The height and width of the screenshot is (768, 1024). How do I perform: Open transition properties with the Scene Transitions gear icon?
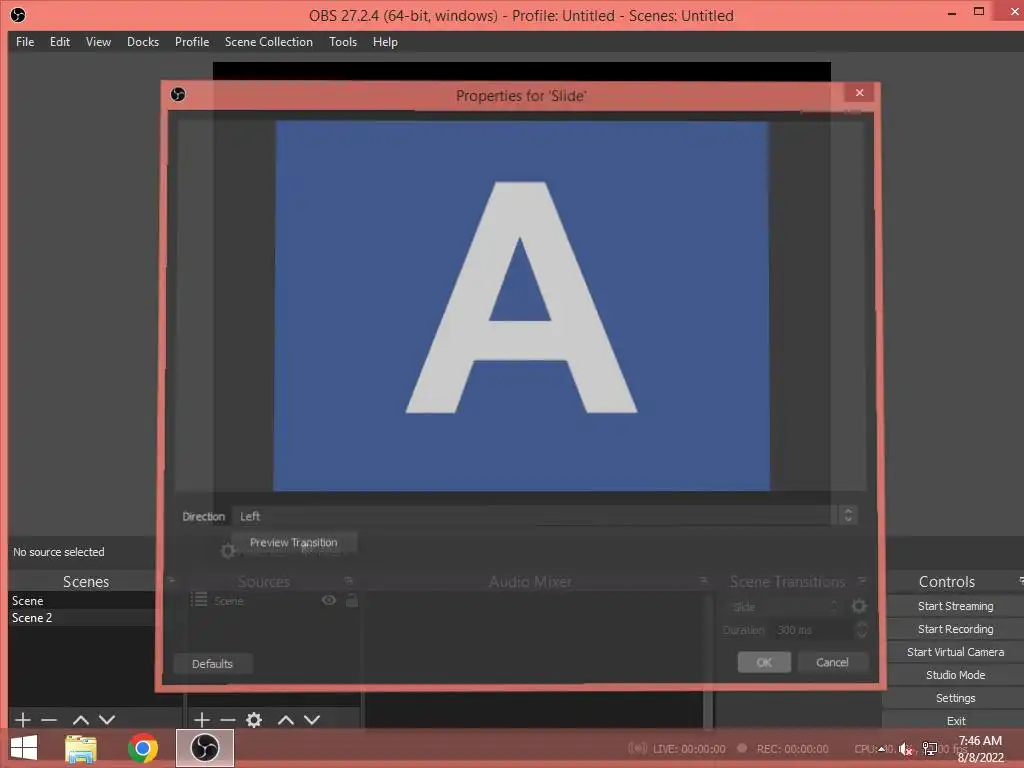click(859, 606)
